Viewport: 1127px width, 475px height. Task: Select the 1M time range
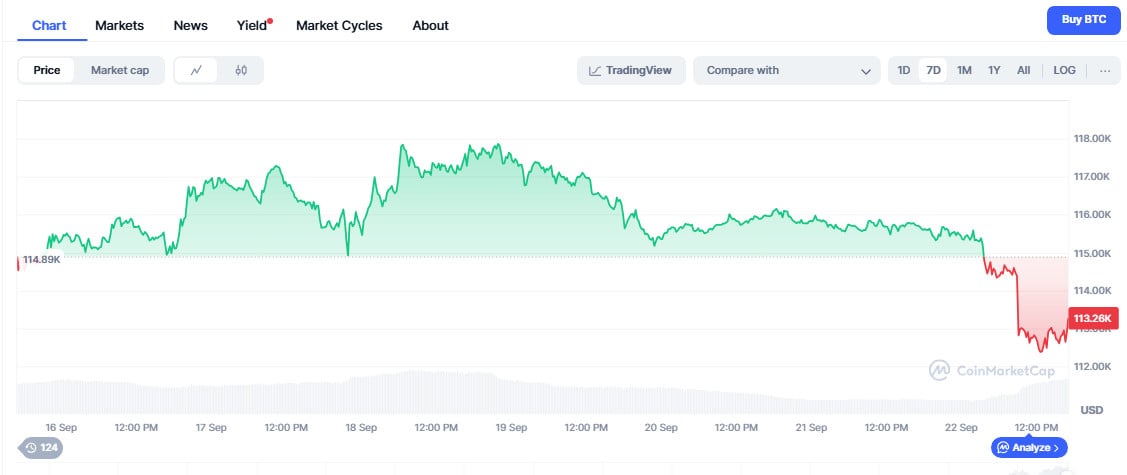click(964, 70)
